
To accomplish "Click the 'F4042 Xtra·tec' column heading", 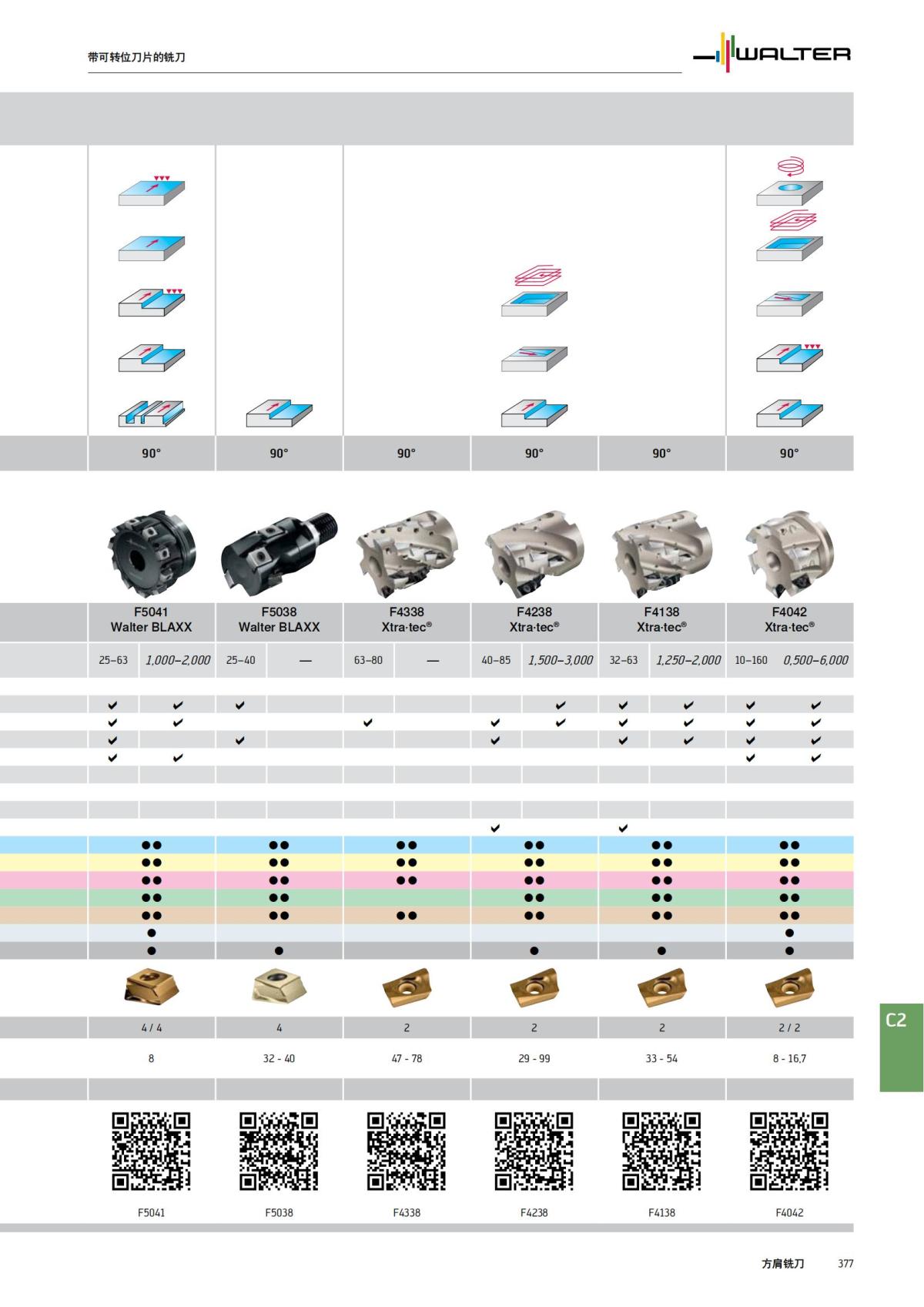I will point(789,619).
